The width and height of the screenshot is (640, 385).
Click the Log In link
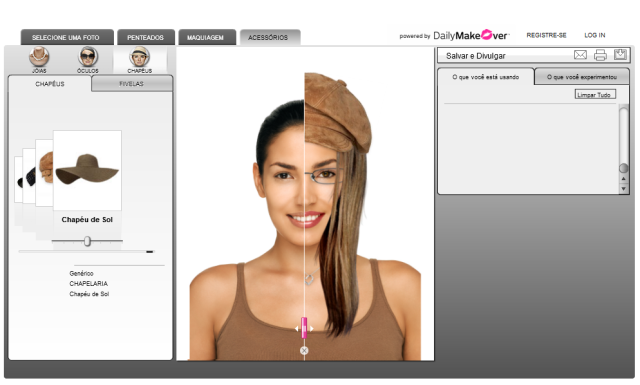point(595,35)
